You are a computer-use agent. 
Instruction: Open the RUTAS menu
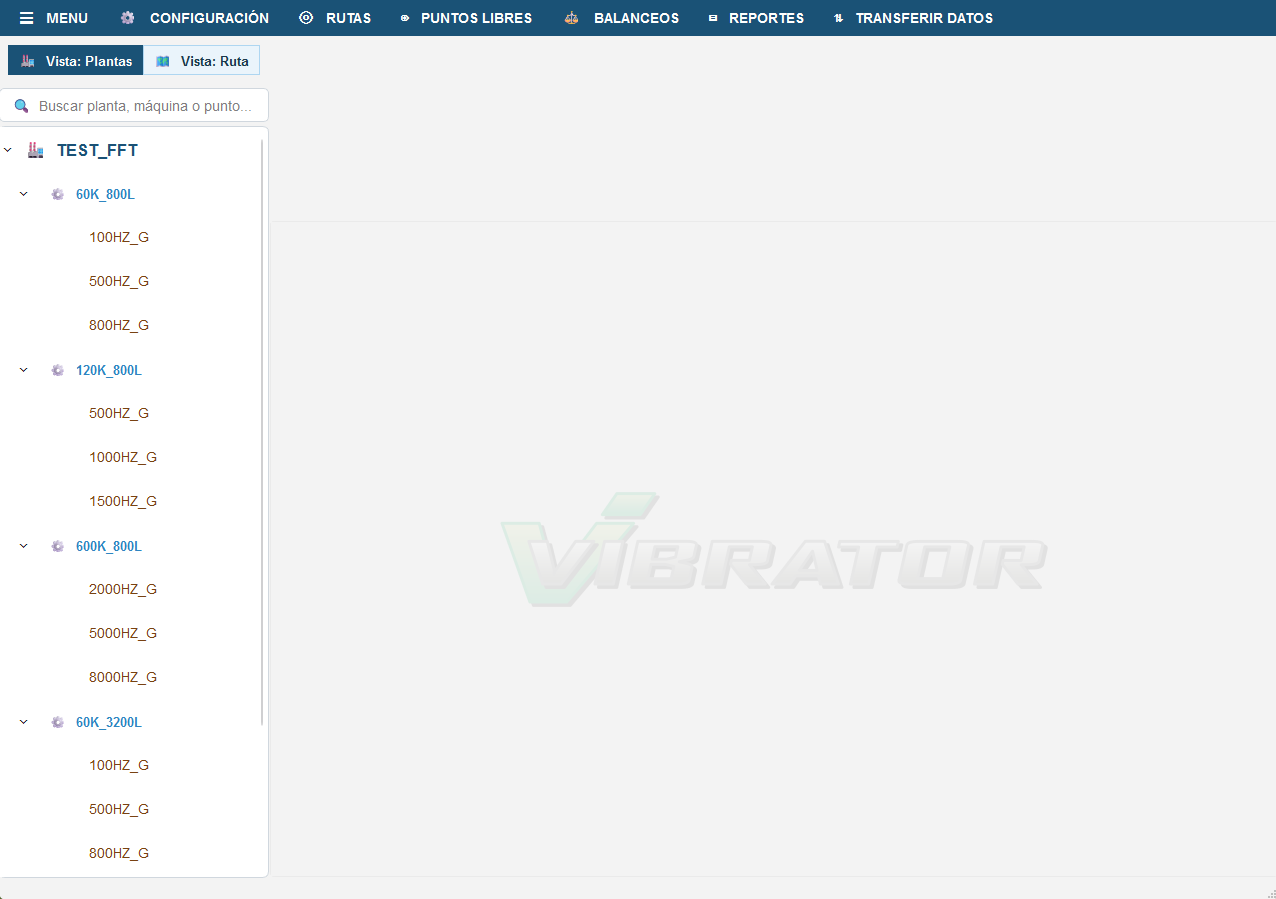335,18
